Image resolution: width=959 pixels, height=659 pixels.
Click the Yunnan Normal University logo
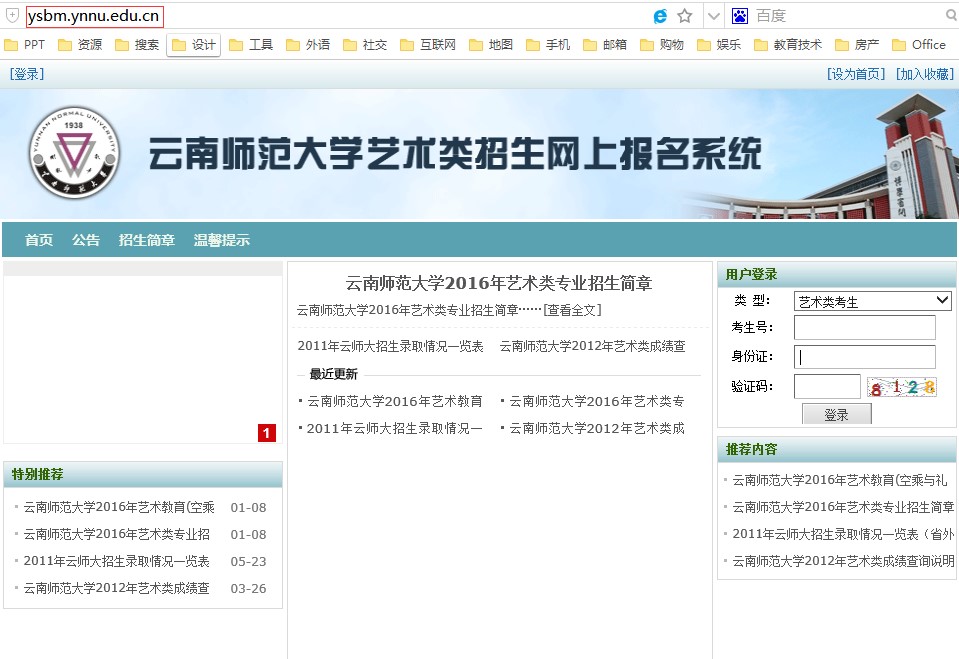pyautogui.click(x=73, y=153)
